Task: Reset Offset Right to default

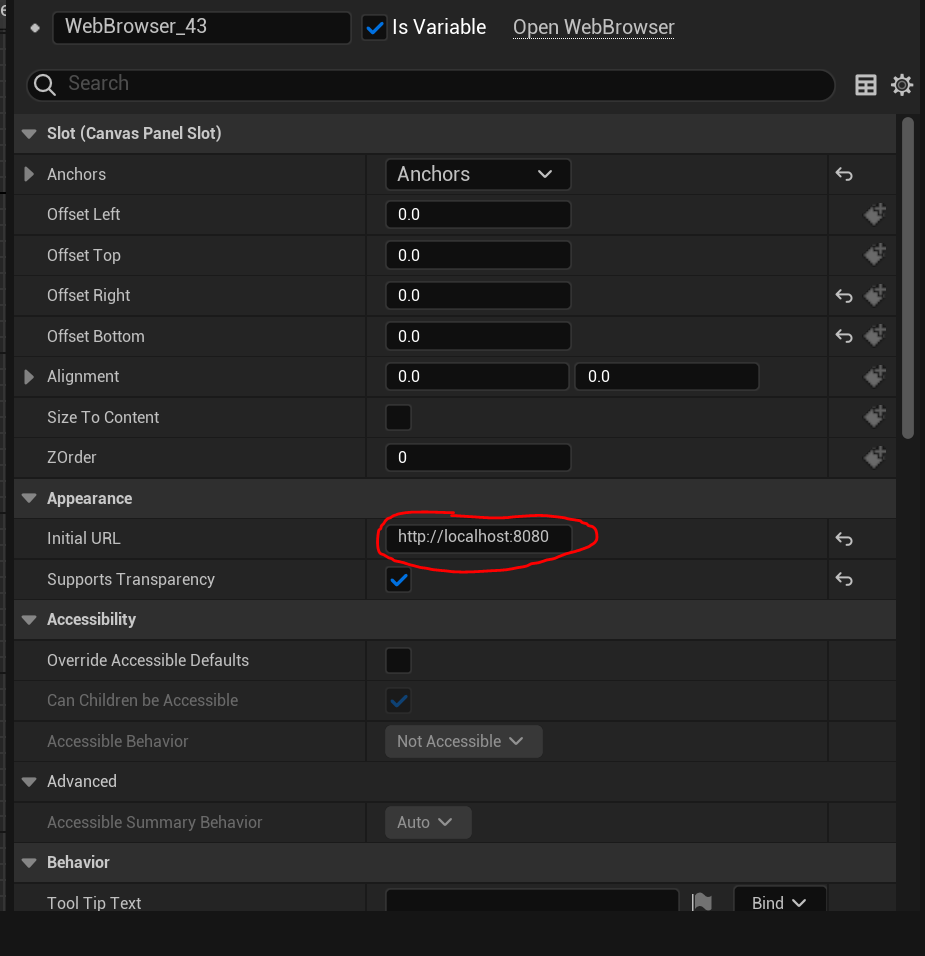Action: coord(844,296)
